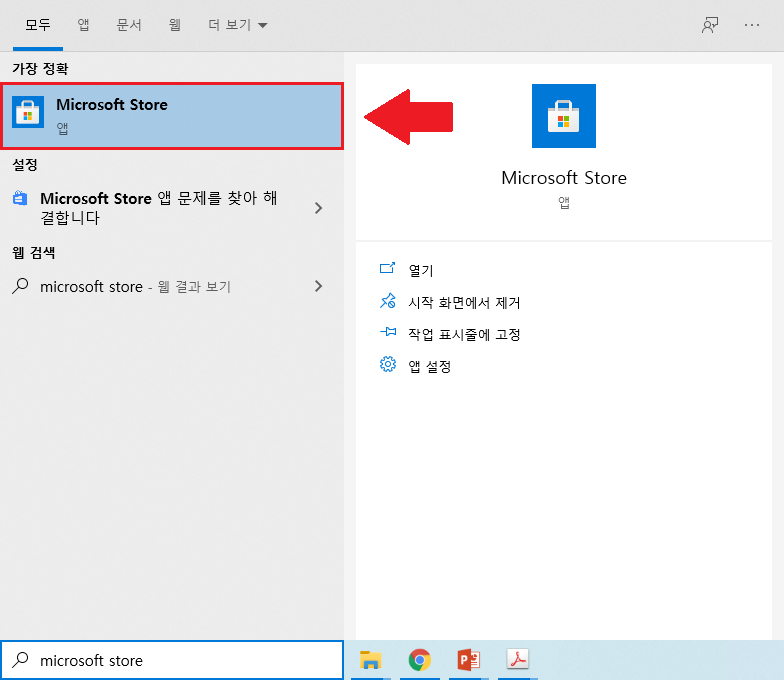Click the pin to taskbar icon

(388, 332)
